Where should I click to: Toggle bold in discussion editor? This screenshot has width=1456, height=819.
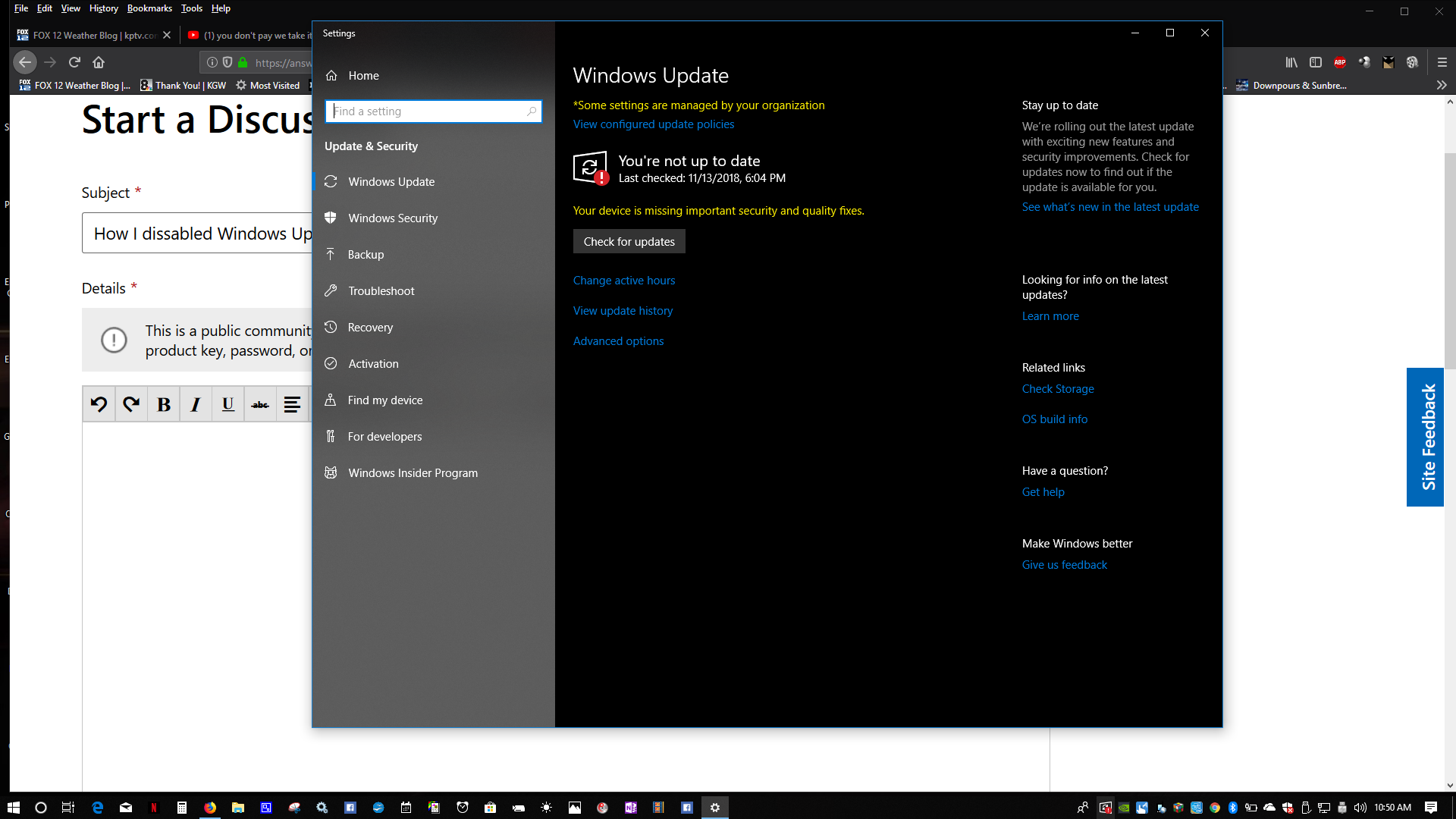[164, 404]
